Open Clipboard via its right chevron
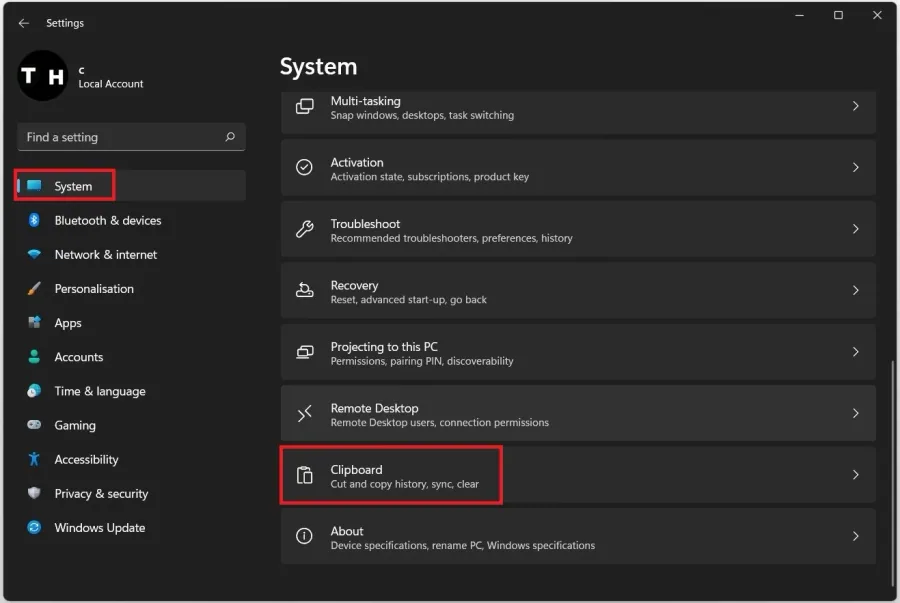 tap(855, 474)
